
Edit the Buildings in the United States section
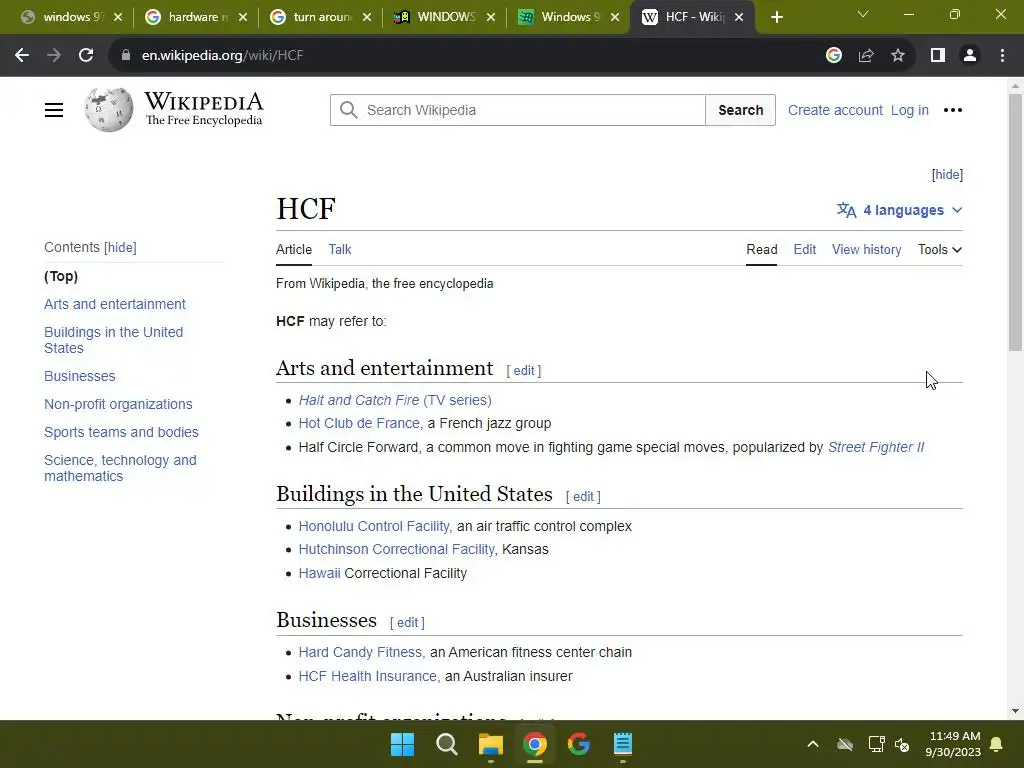click(x=583, y=497)
